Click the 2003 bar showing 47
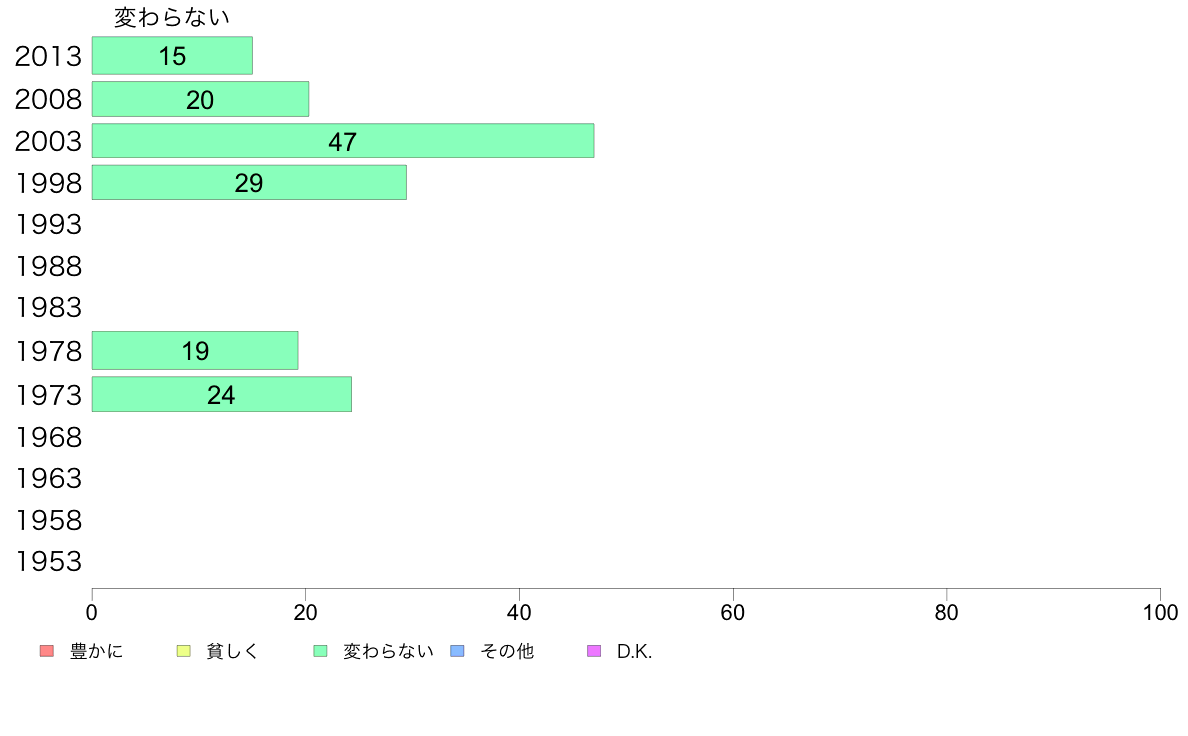The width and height of the screenshot is (1188, 736). pos(342,141)
